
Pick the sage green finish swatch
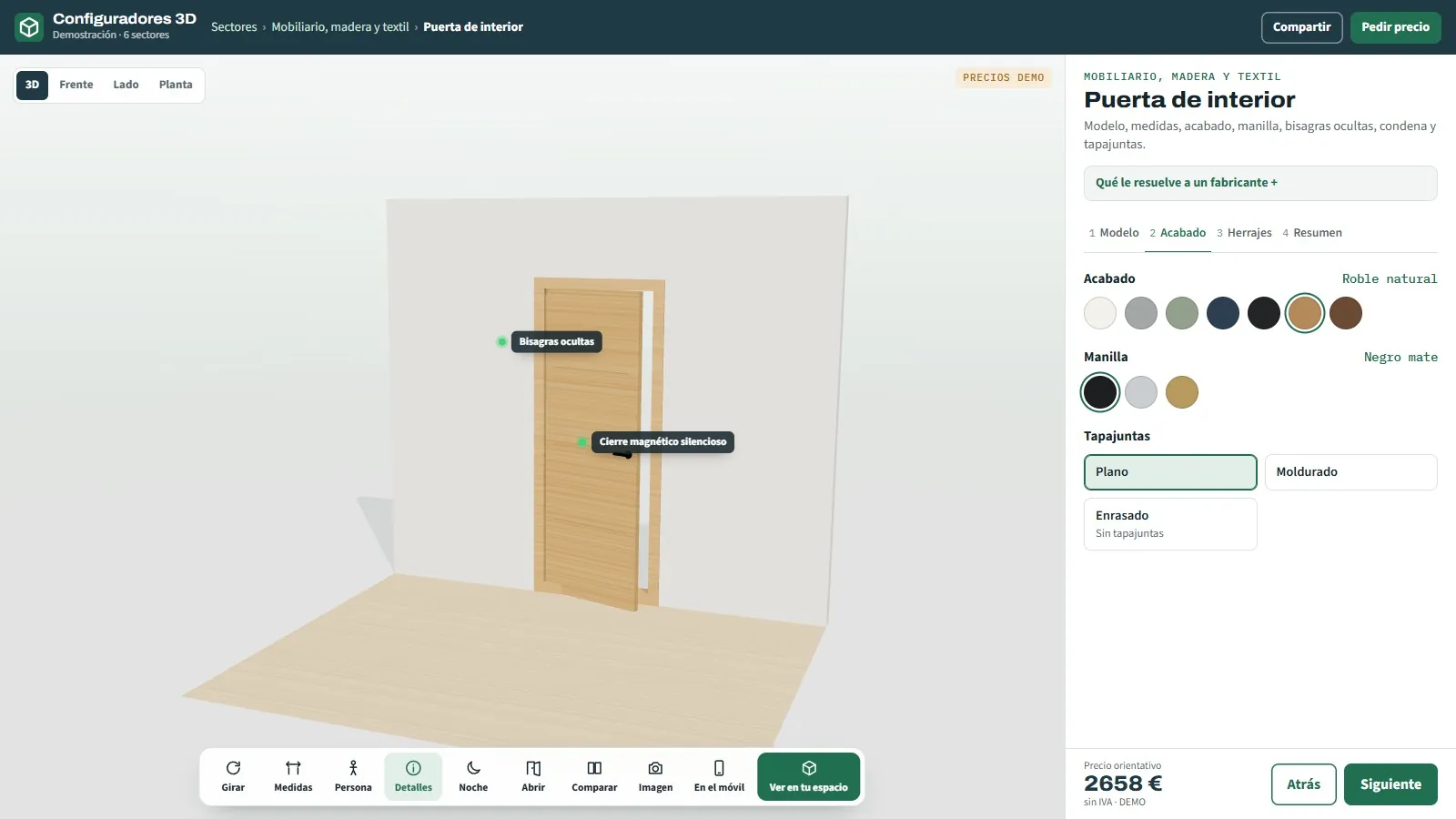1182,313
